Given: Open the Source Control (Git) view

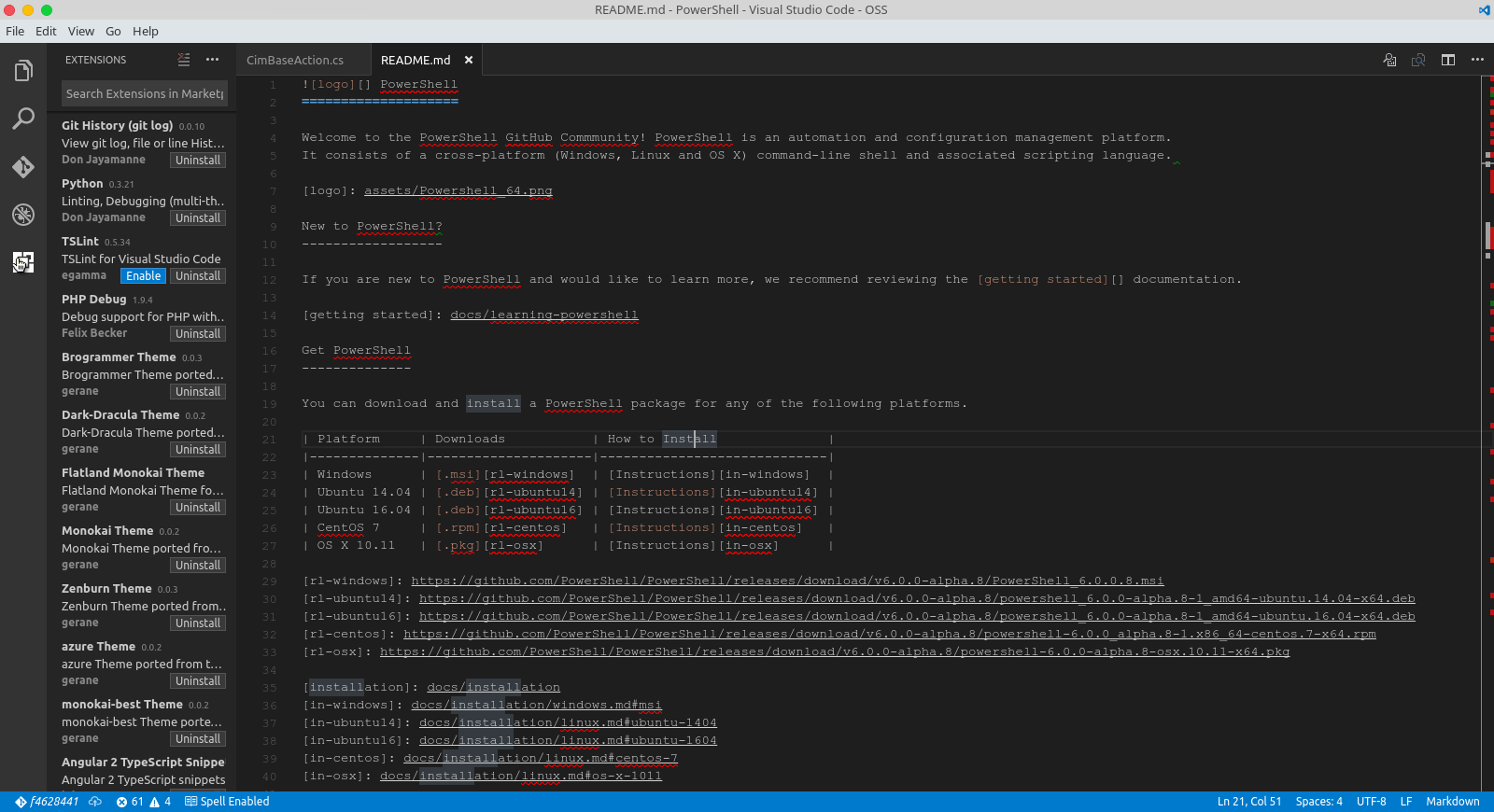Looking at the screenshot, I should (x=23, y=167).
